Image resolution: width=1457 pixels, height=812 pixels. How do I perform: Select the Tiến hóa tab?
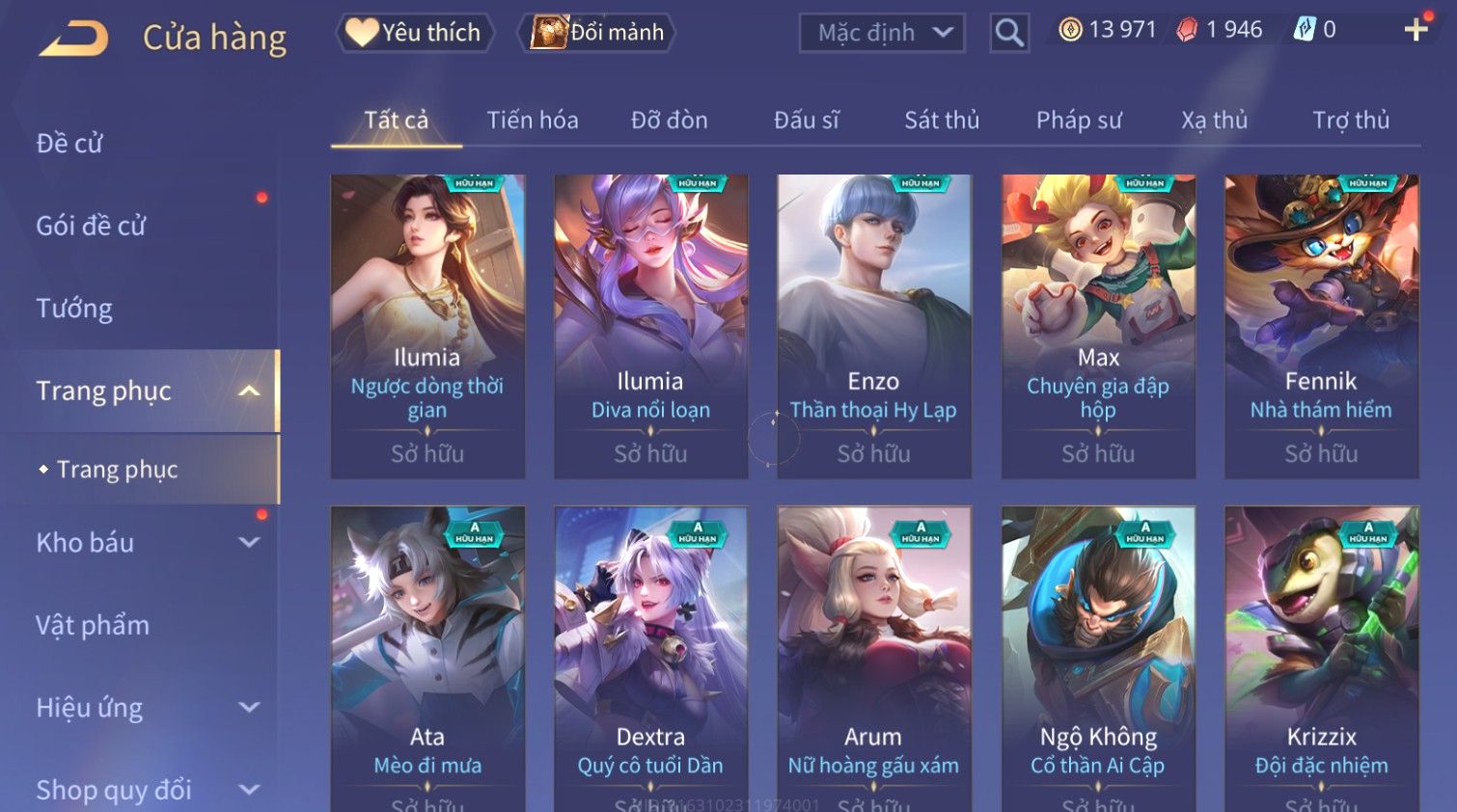coord(533,121)
